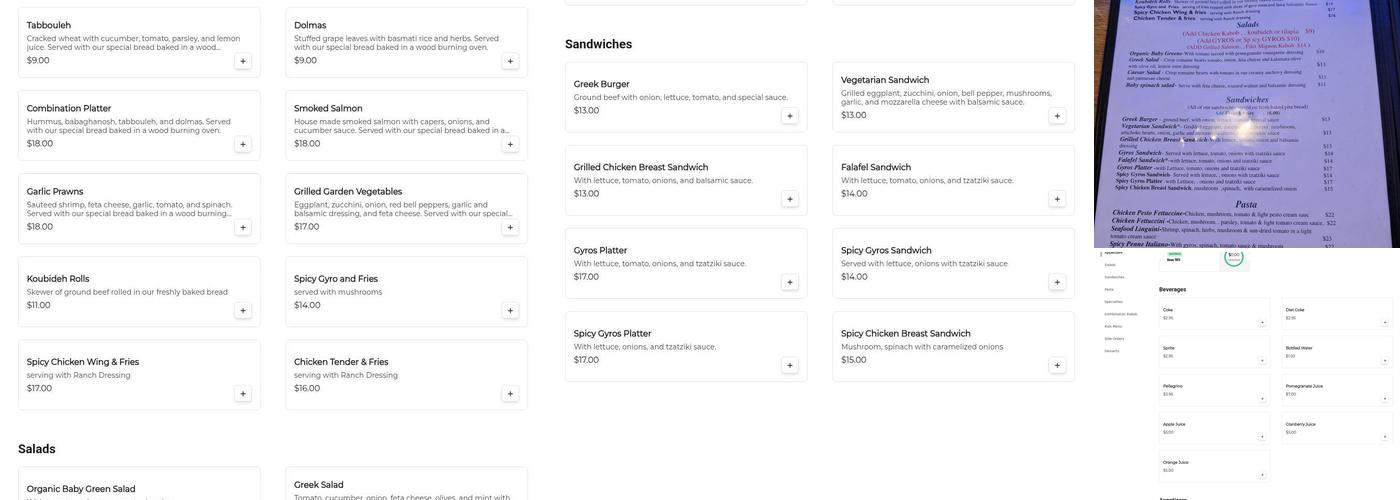Open the photographed paper menu image
The width and height of the screenshot is (1400, 500).
1246,124
